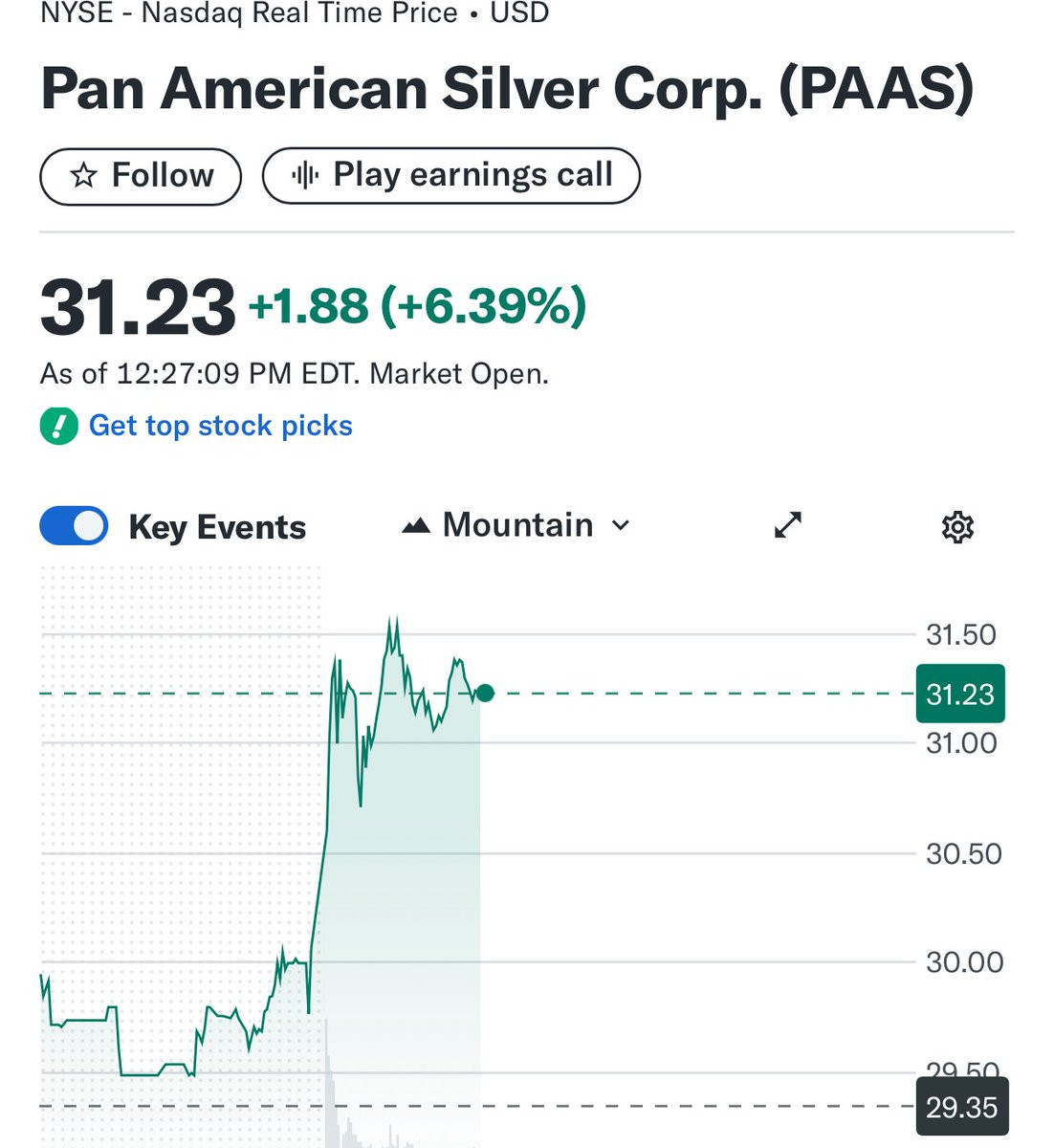Click the mountain chart type icon
1054x1148 pixels.
416,525
